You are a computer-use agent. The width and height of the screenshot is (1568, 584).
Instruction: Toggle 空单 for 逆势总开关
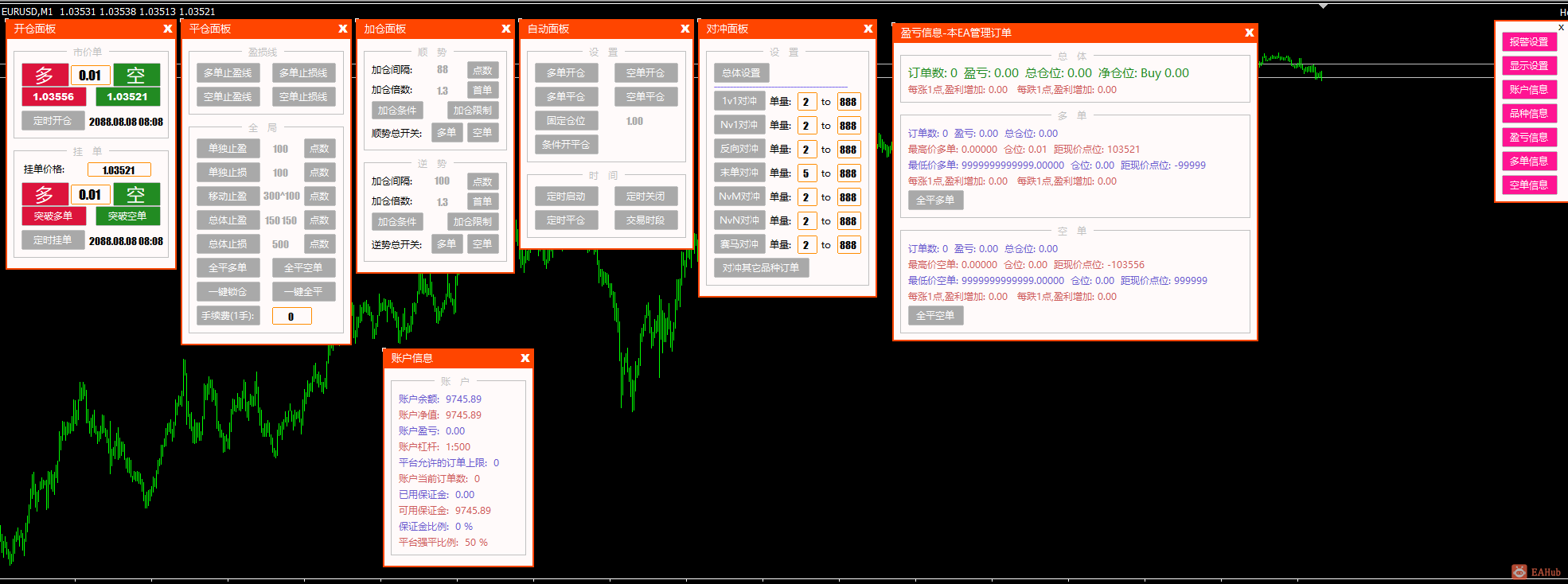[482, 243]
